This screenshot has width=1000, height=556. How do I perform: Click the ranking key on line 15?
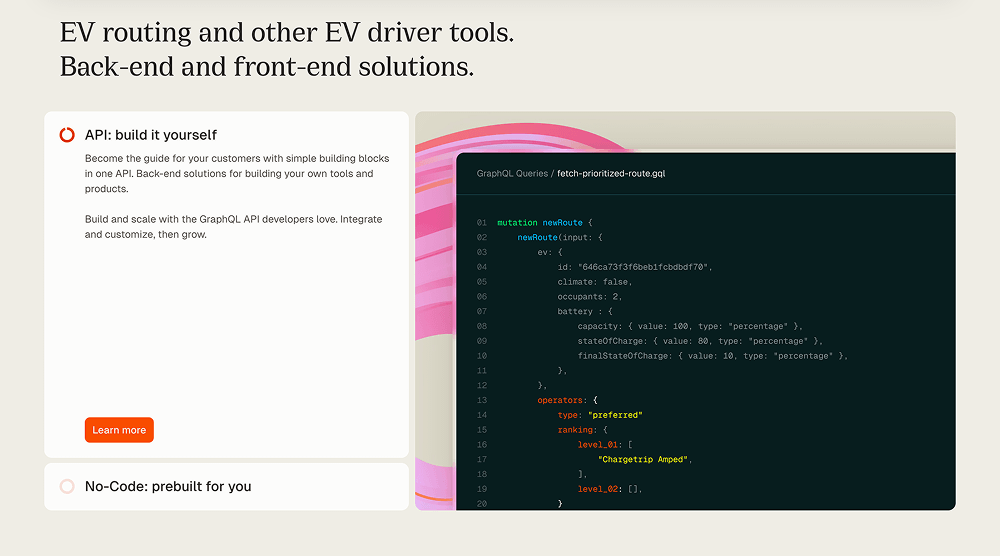click(575, 430)
